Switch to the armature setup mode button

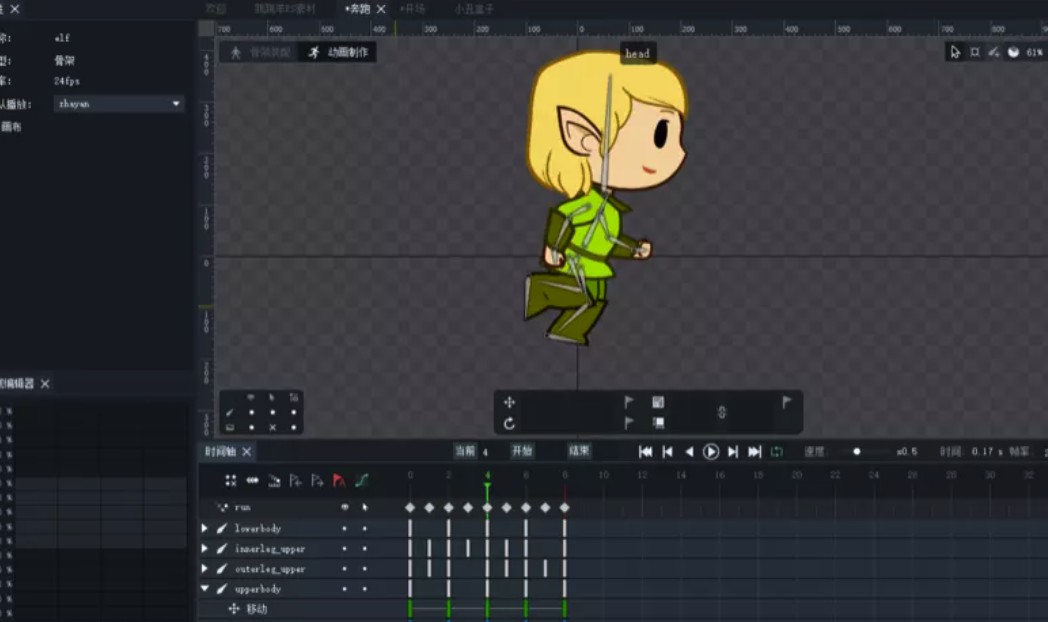tap(261, 52)
